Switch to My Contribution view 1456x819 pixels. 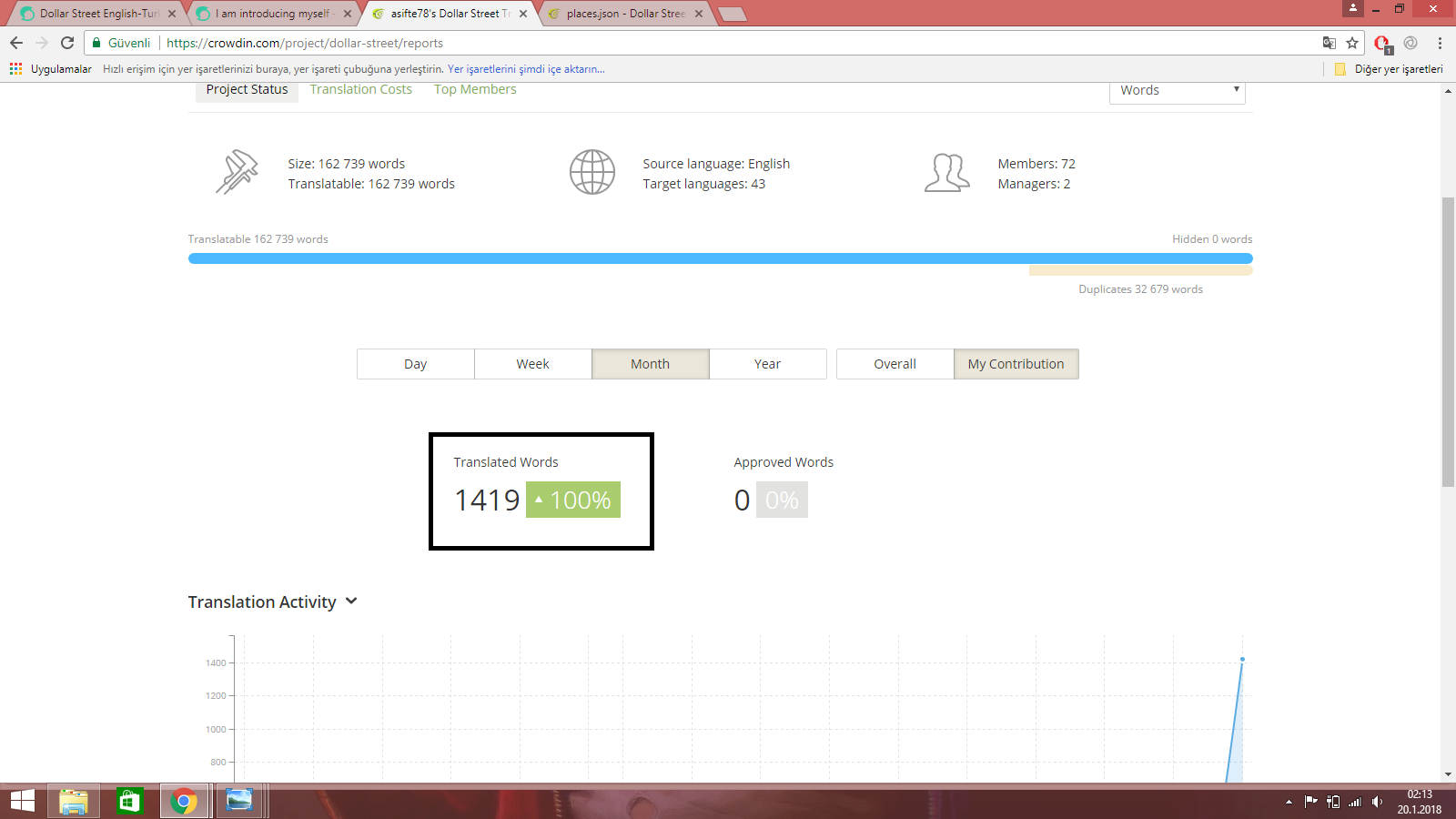point(1016,364)
